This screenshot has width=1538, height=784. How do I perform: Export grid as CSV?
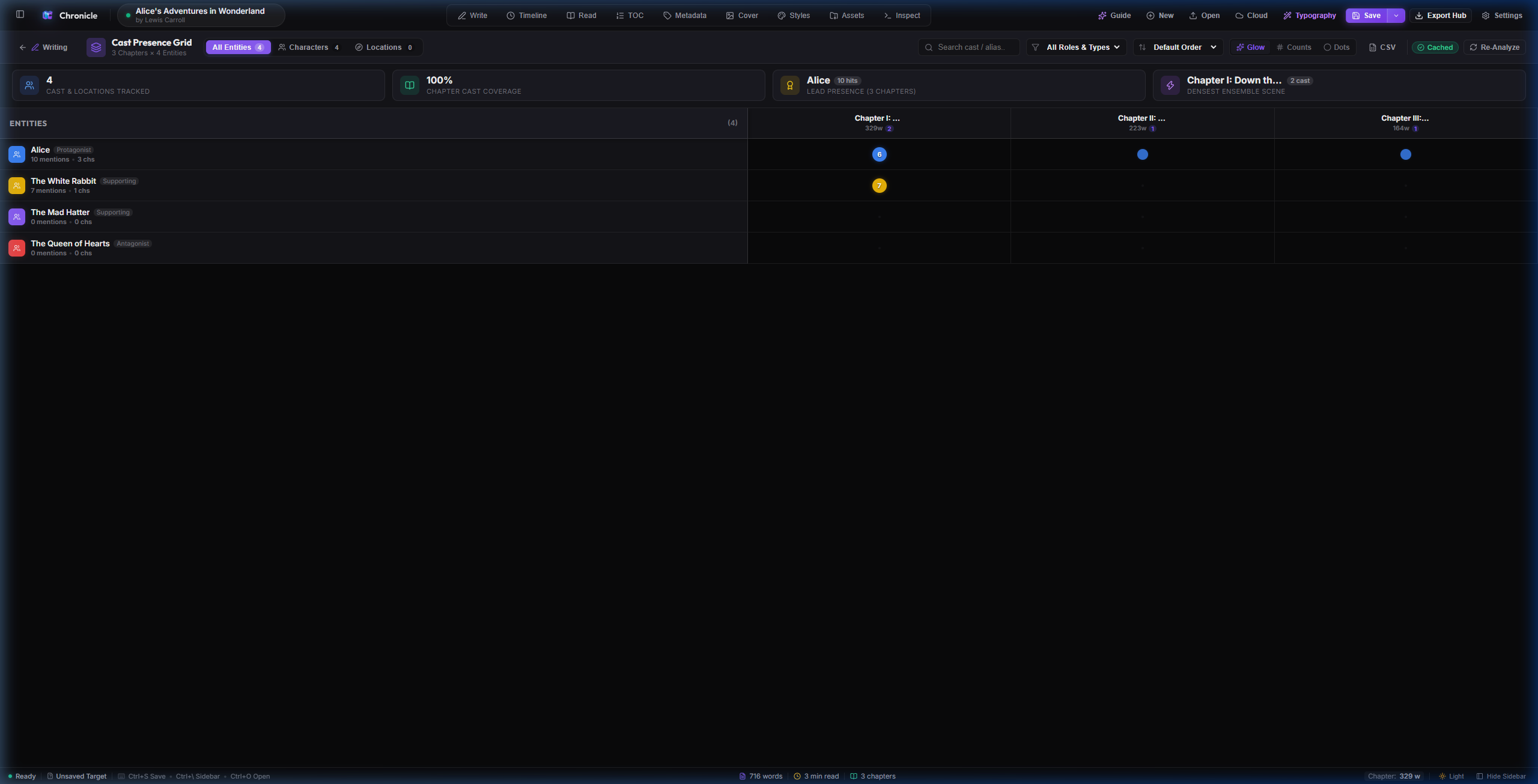[x=1382, y=47]
